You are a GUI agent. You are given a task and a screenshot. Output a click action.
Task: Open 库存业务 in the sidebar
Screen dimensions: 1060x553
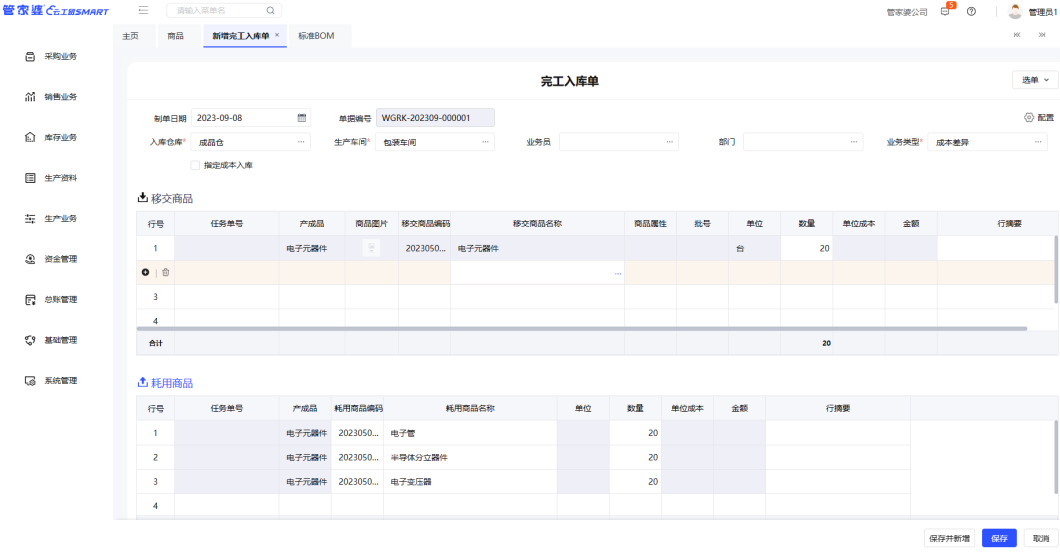[60, 137]
